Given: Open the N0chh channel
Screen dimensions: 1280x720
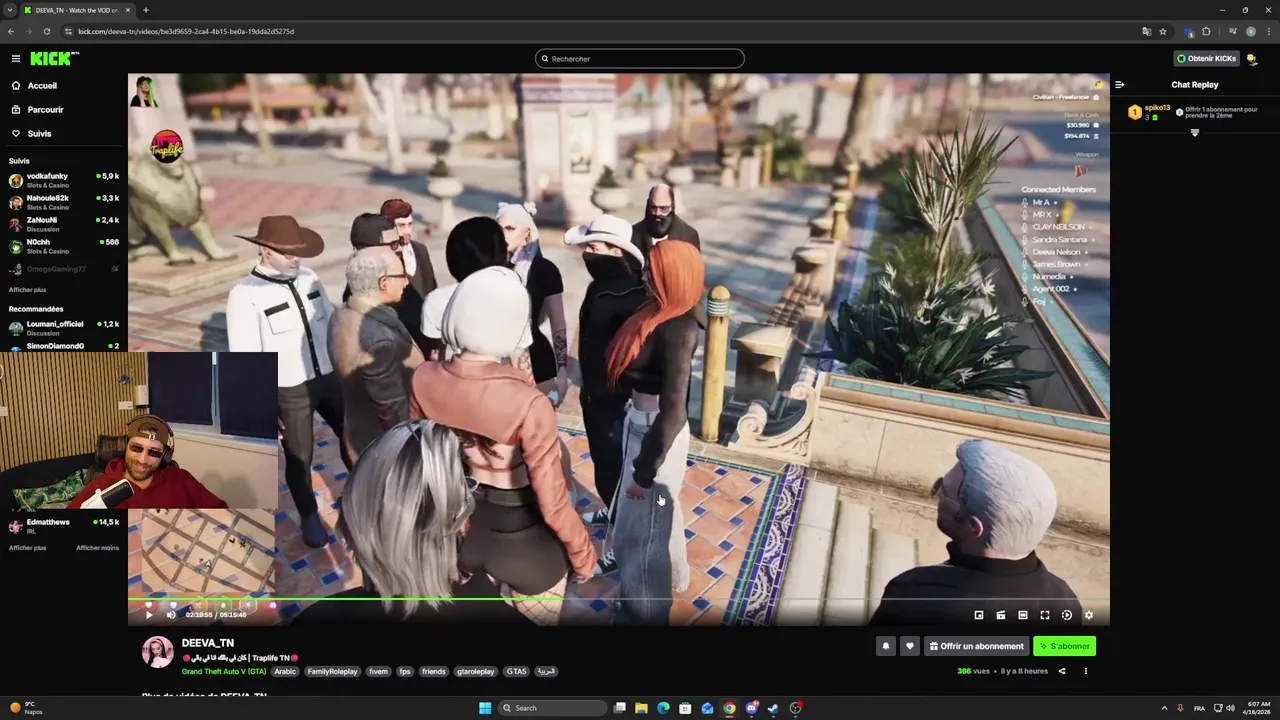Looking at the screenshot, I should pyautogui.click(x=64, y=246).
